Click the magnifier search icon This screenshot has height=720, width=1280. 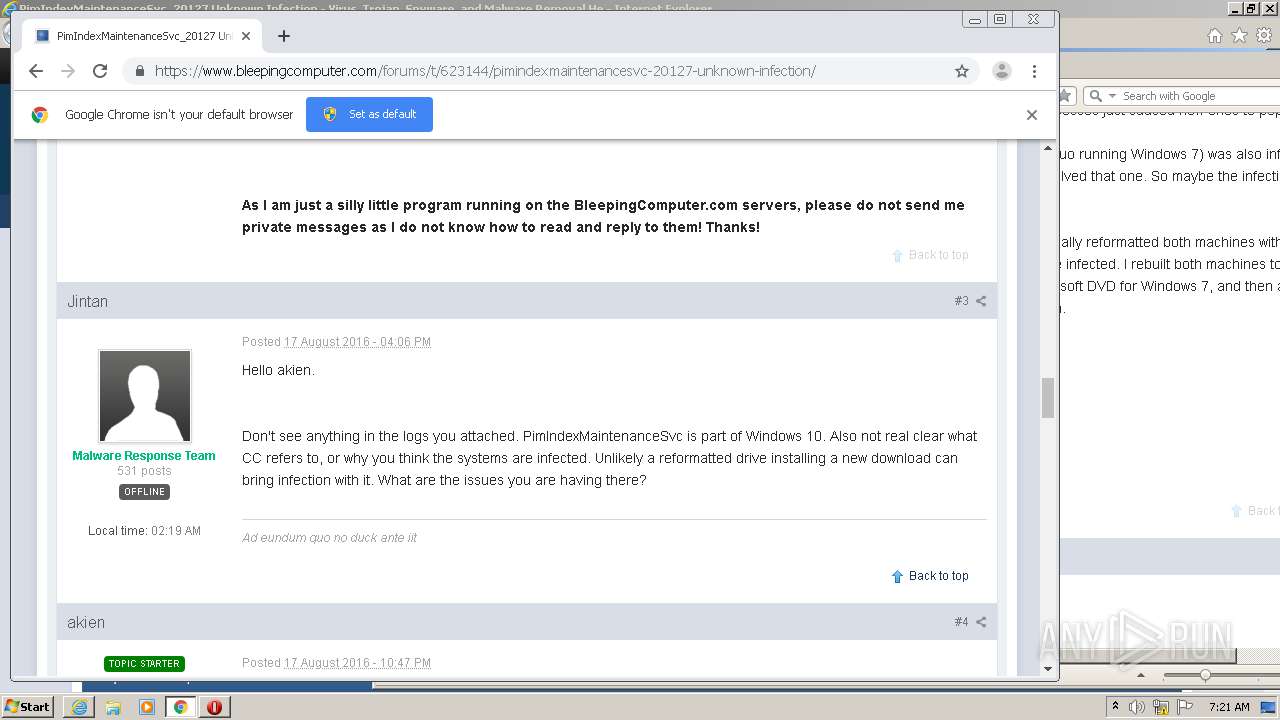(1096, 96)
